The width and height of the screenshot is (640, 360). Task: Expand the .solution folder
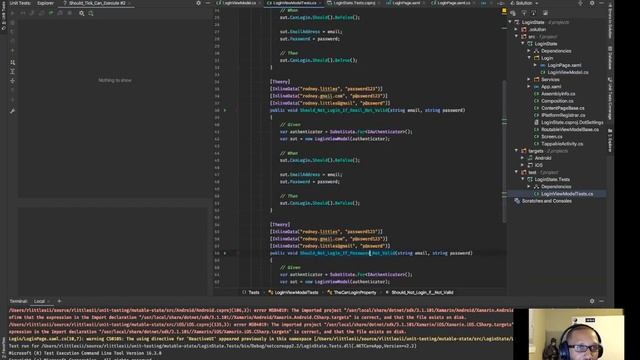(516, 29)
